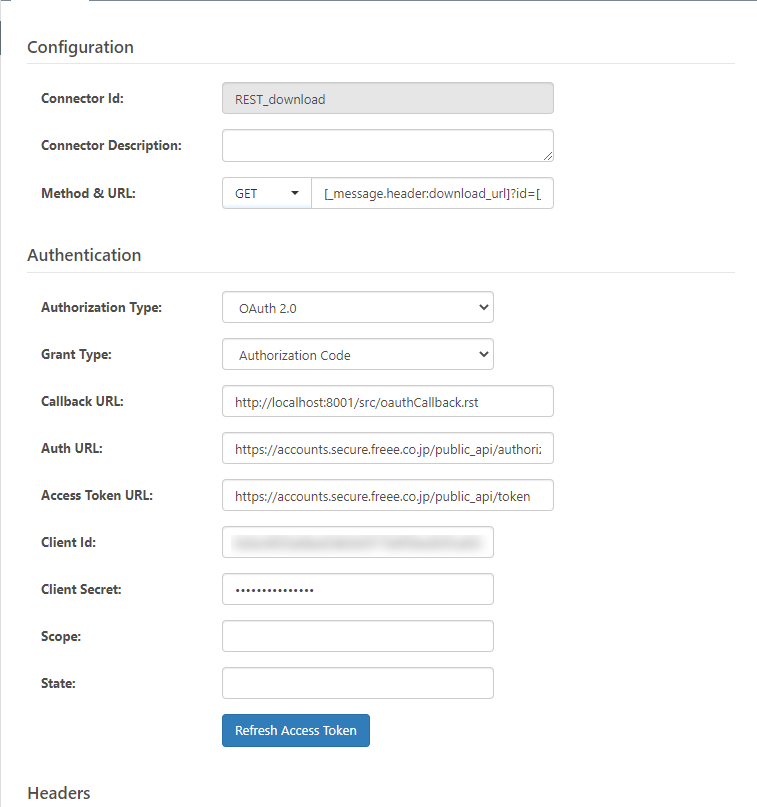Click the "Client Secret:" label
The image size is (757, 807).
(x=81, y=589)
